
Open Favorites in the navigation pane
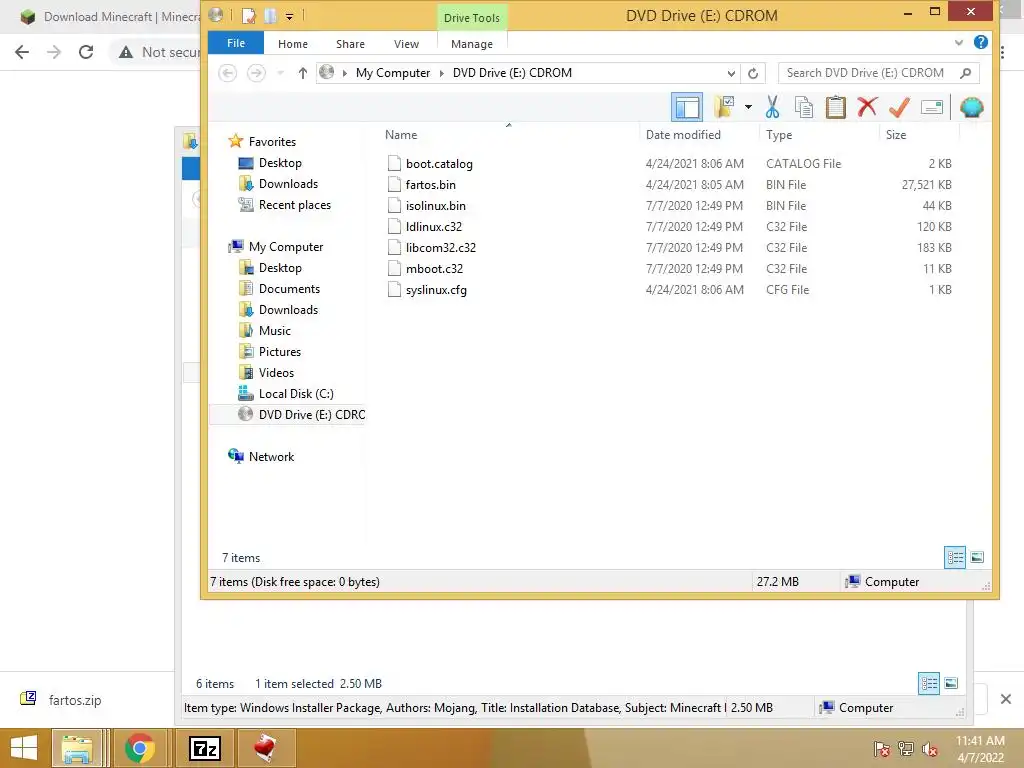click(x=272, y=142)
